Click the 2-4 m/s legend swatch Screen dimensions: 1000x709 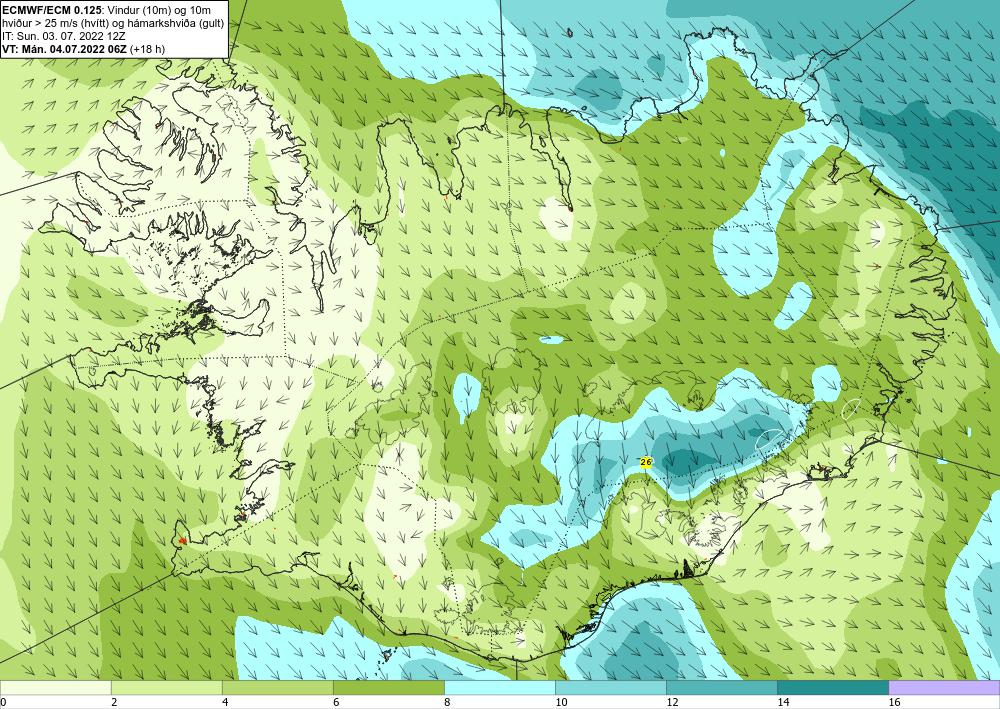(166, 688)
